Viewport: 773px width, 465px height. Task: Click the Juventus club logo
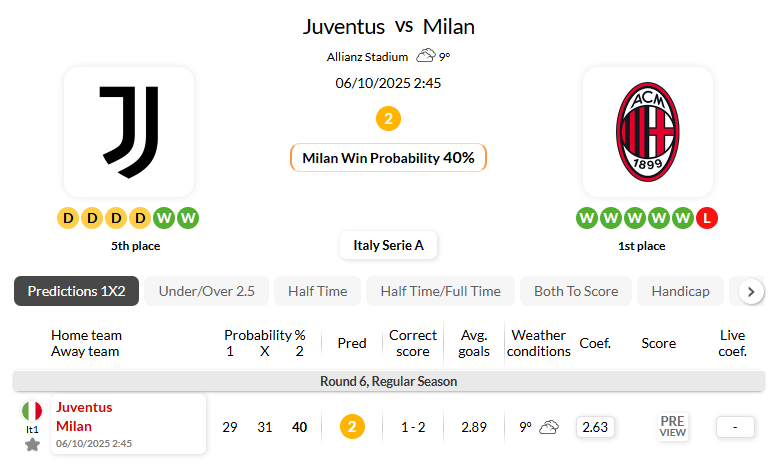point(129,131)
